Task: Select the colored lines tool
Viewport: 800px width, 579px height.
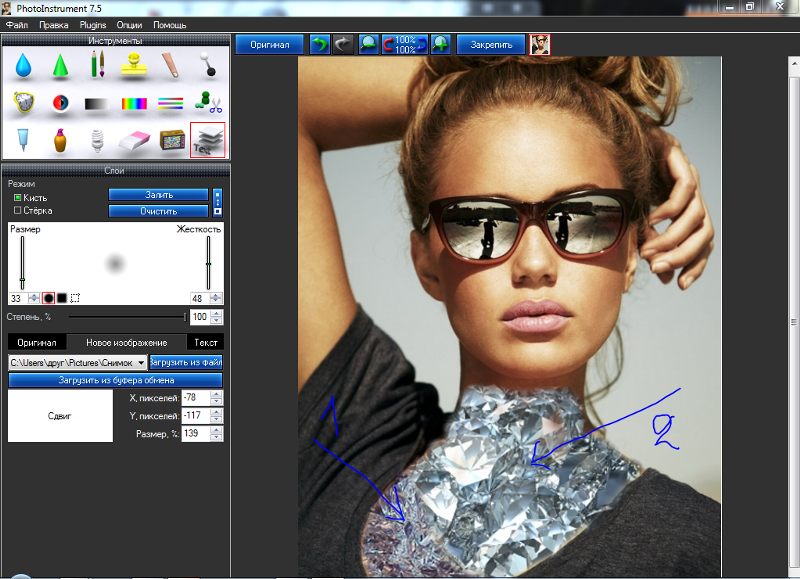Action: pyautogui.click(x=170, y=104)
